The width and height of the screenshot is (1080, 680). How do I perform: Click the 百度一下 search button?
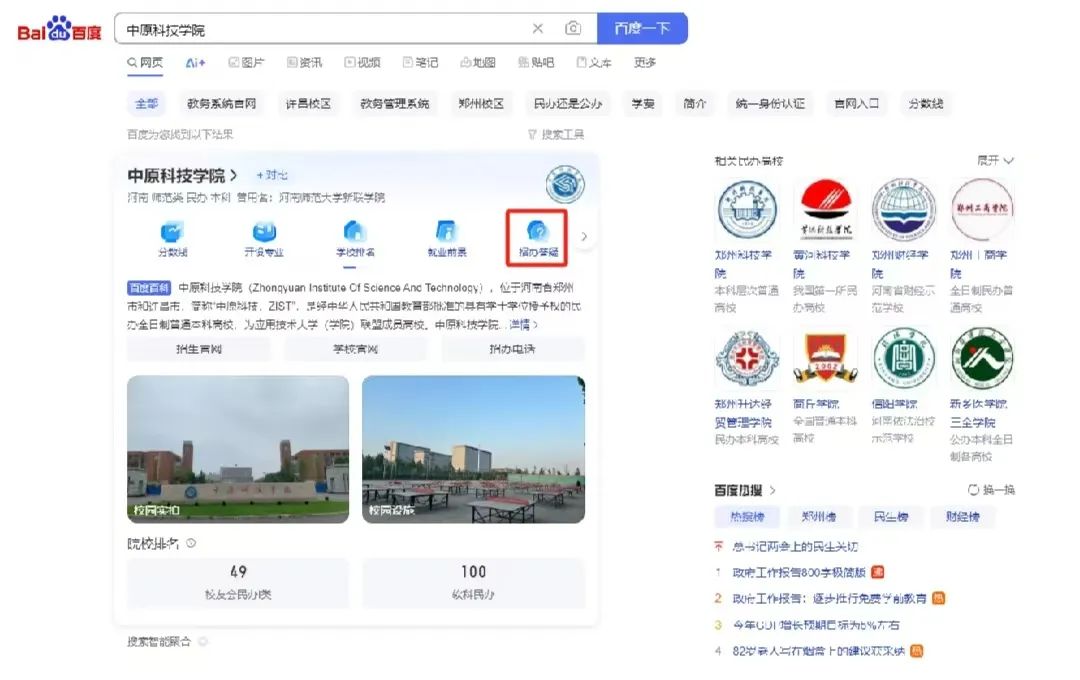(642, 28)
